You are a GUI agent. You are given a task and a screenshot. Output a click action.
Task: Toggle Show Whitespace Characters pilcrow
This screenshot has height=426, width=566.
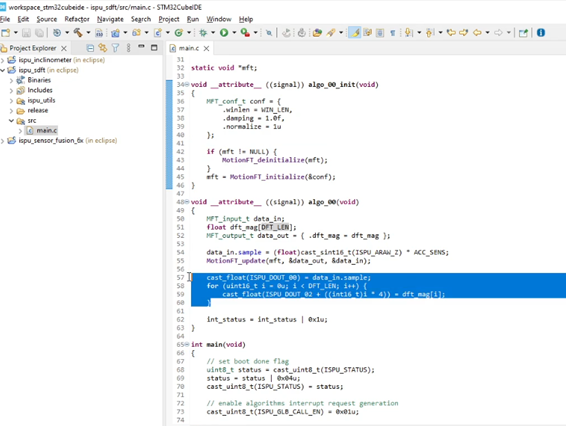[x=393, y=33]
